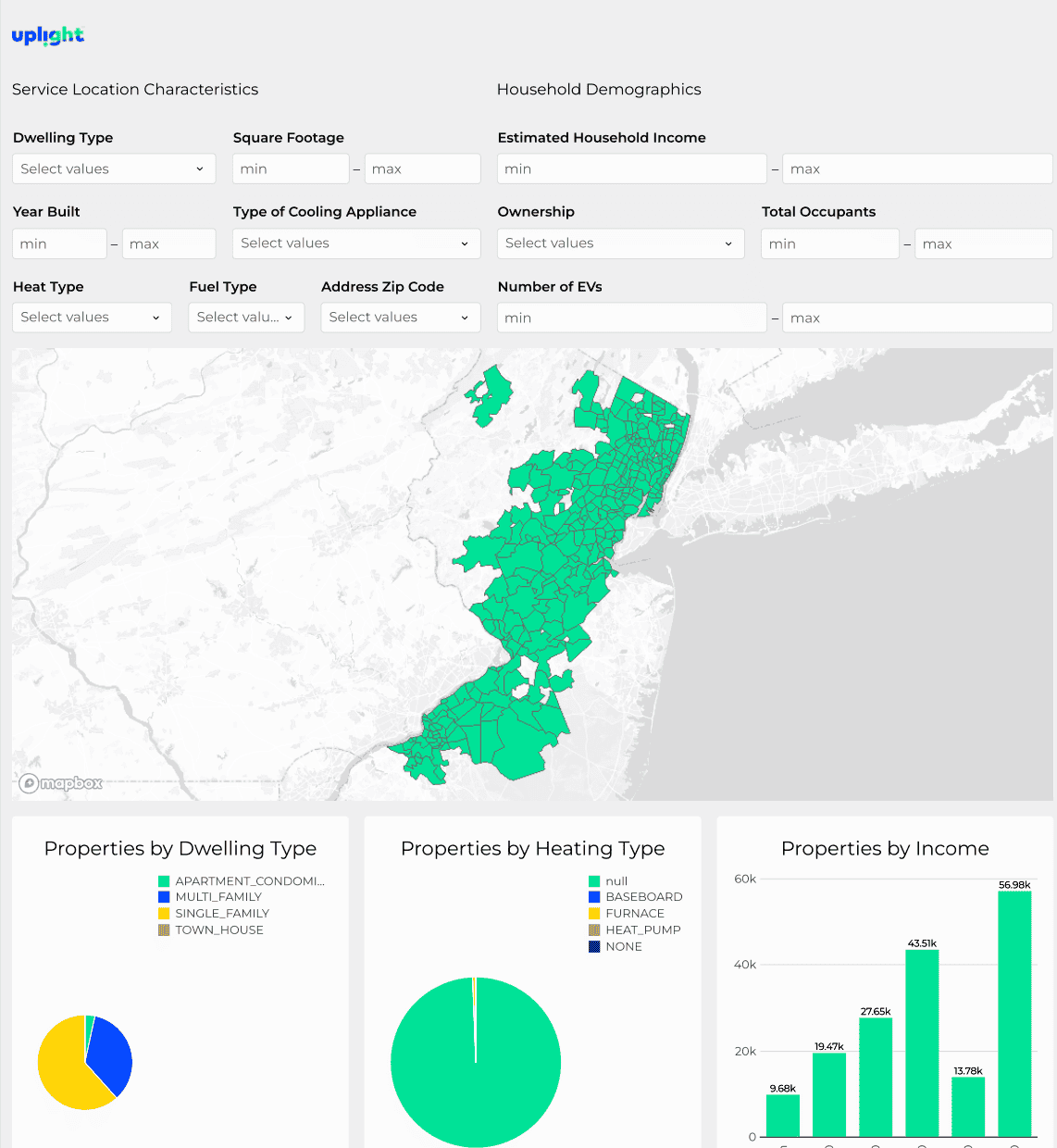Click the Mapbox logo on the map

tap(61, 783)
